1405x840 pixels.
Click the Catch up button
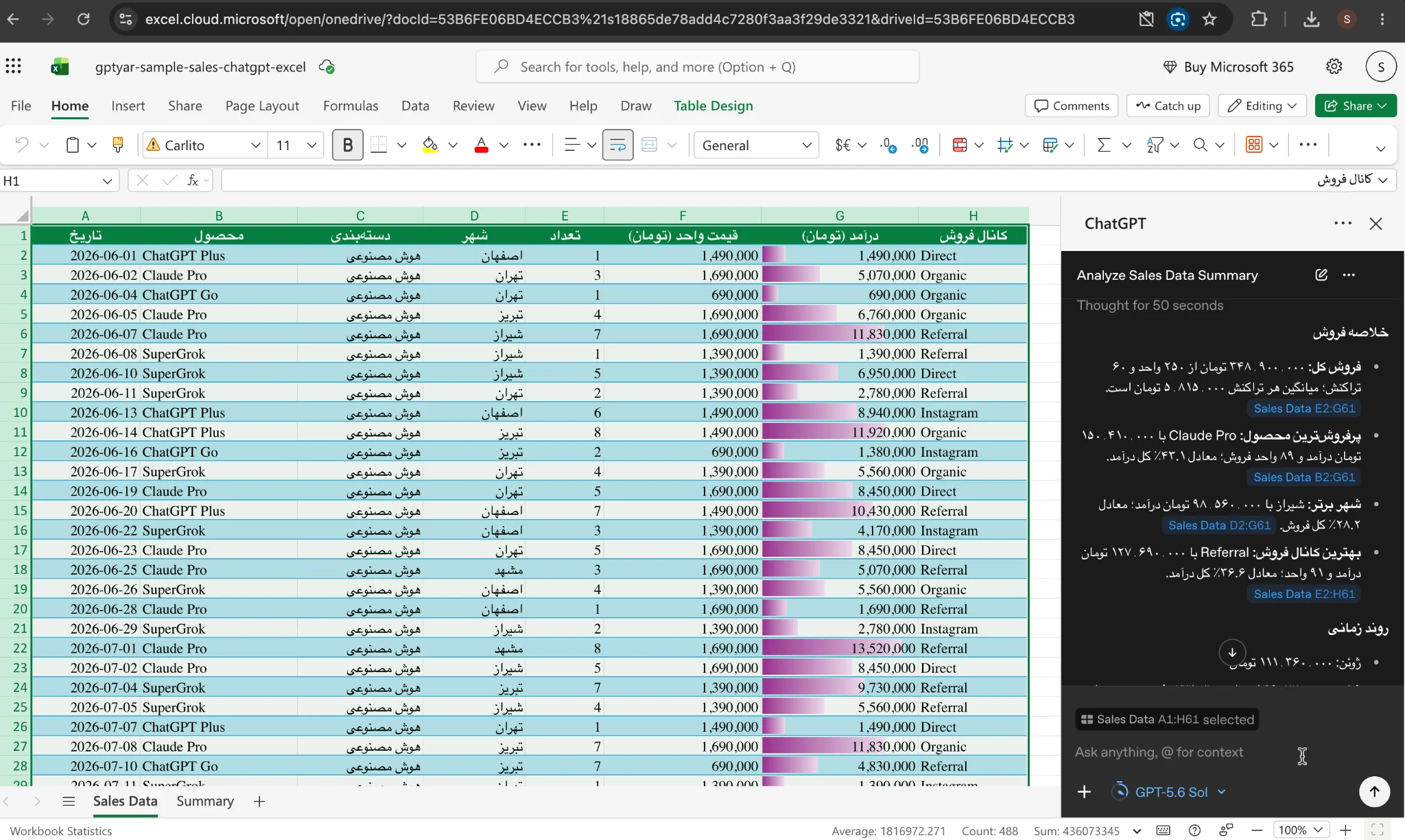(1168, 106)
